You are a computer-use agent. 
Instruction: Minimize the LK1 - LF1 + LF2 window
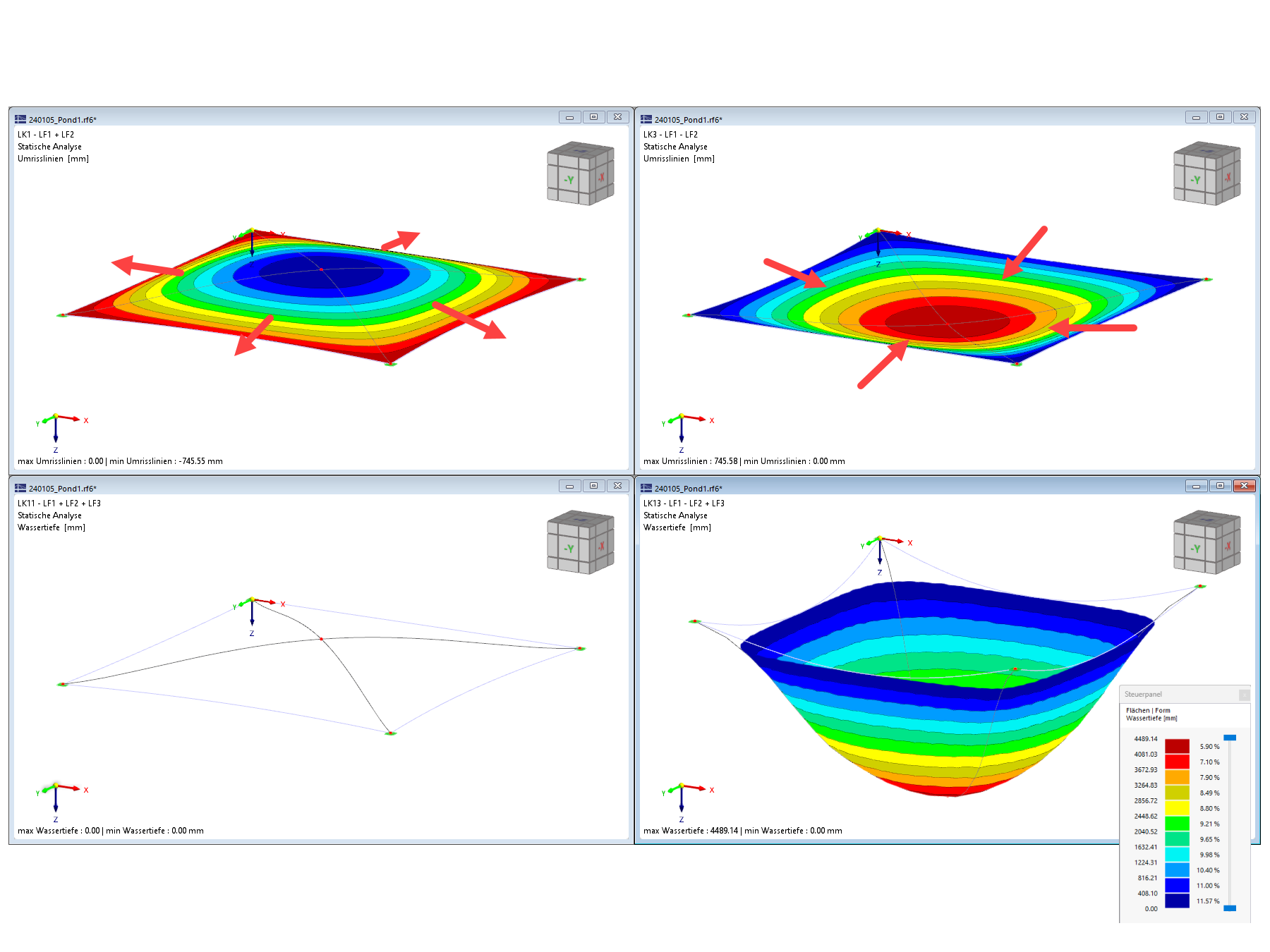click(569, 117)
